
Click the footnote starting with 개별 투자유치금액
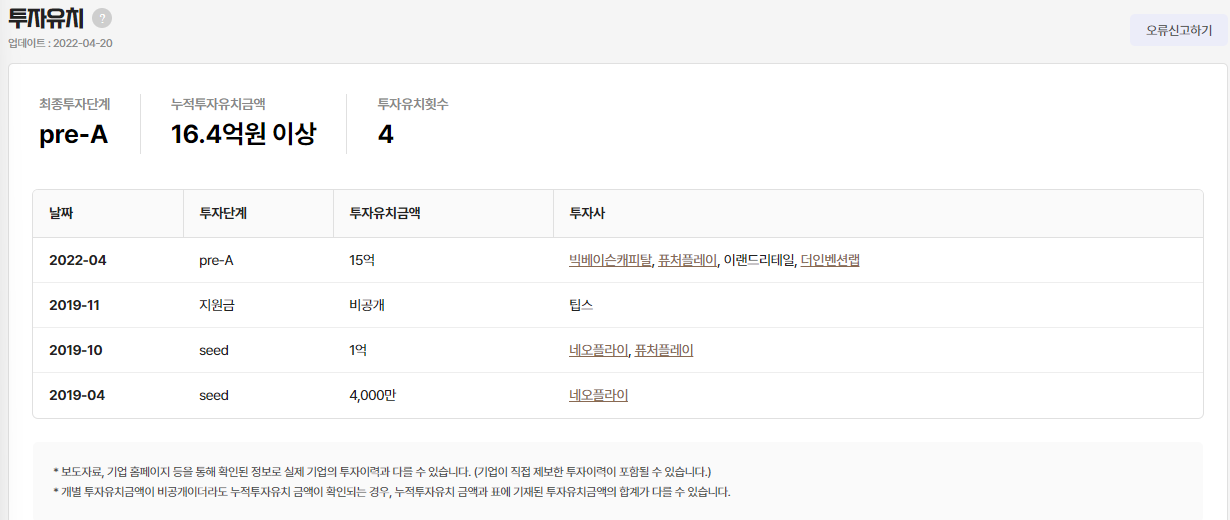point(392,491)
